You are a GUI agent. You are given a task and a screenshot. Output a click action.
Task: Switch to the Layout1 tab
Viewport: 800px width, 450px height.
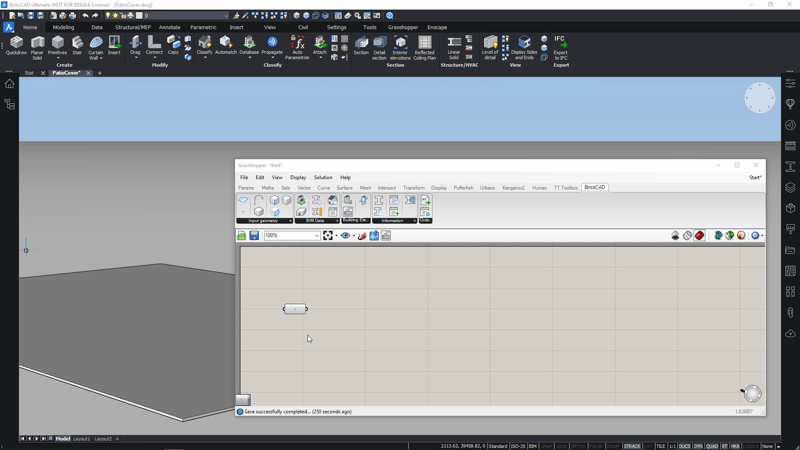coord(81,439)
